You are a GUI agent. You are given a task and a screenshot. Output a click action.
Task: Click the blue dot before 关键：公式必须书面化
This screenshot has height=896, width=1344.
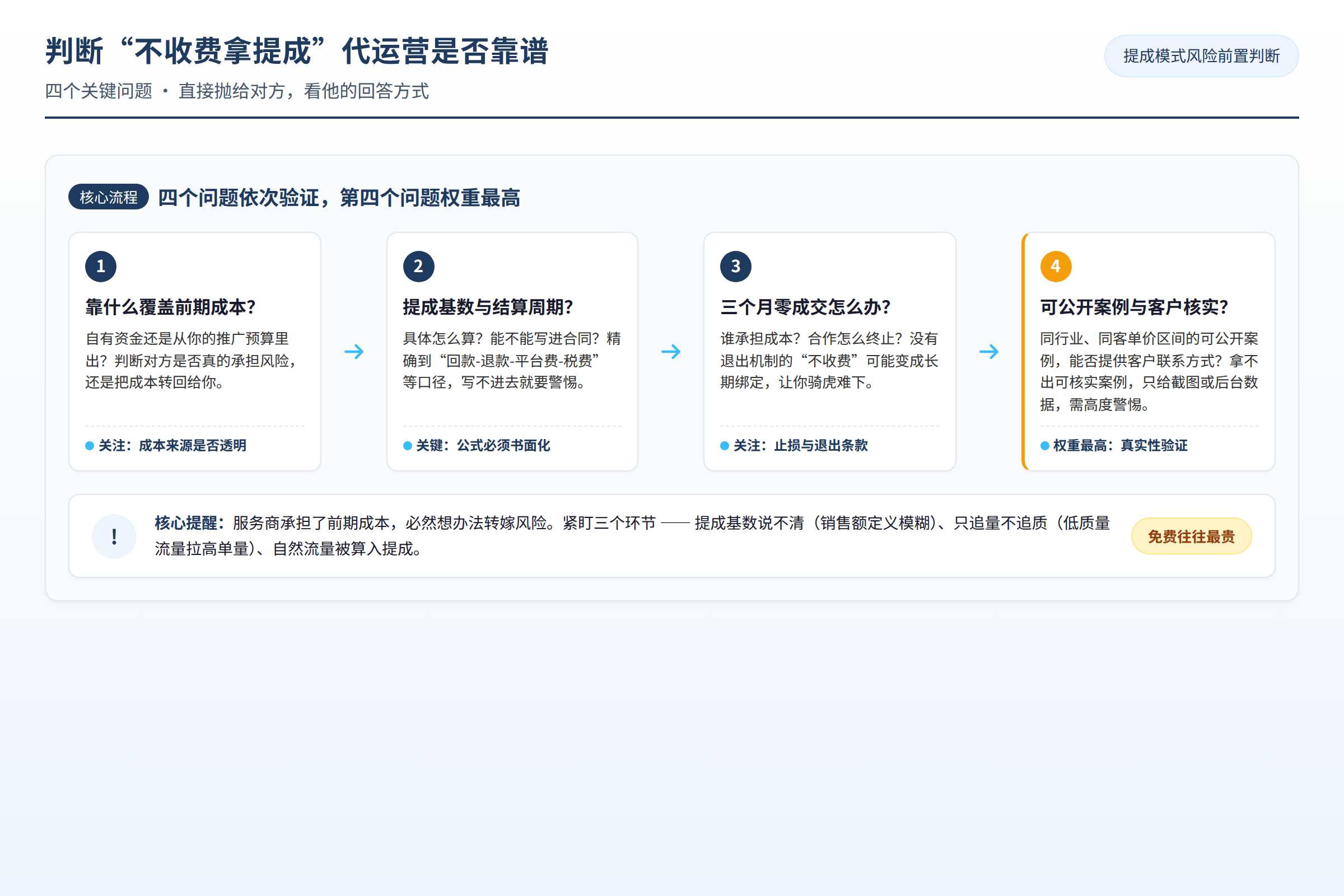coord(408,446)
